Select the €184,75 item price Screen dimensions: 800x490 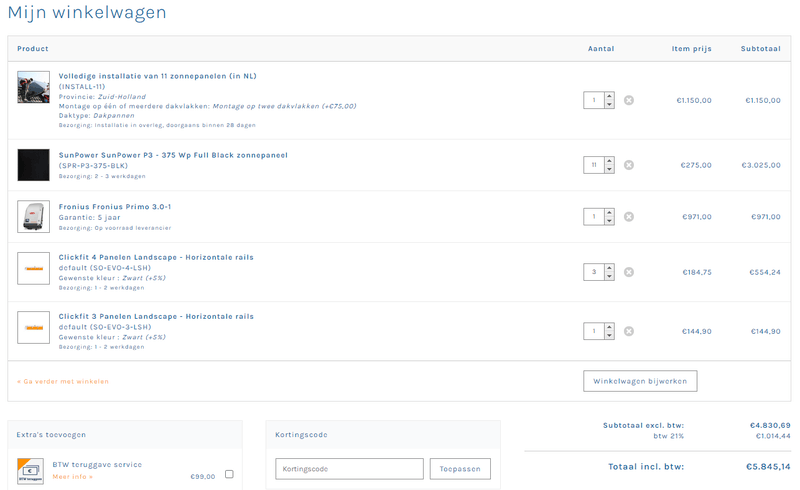point(697,272)
